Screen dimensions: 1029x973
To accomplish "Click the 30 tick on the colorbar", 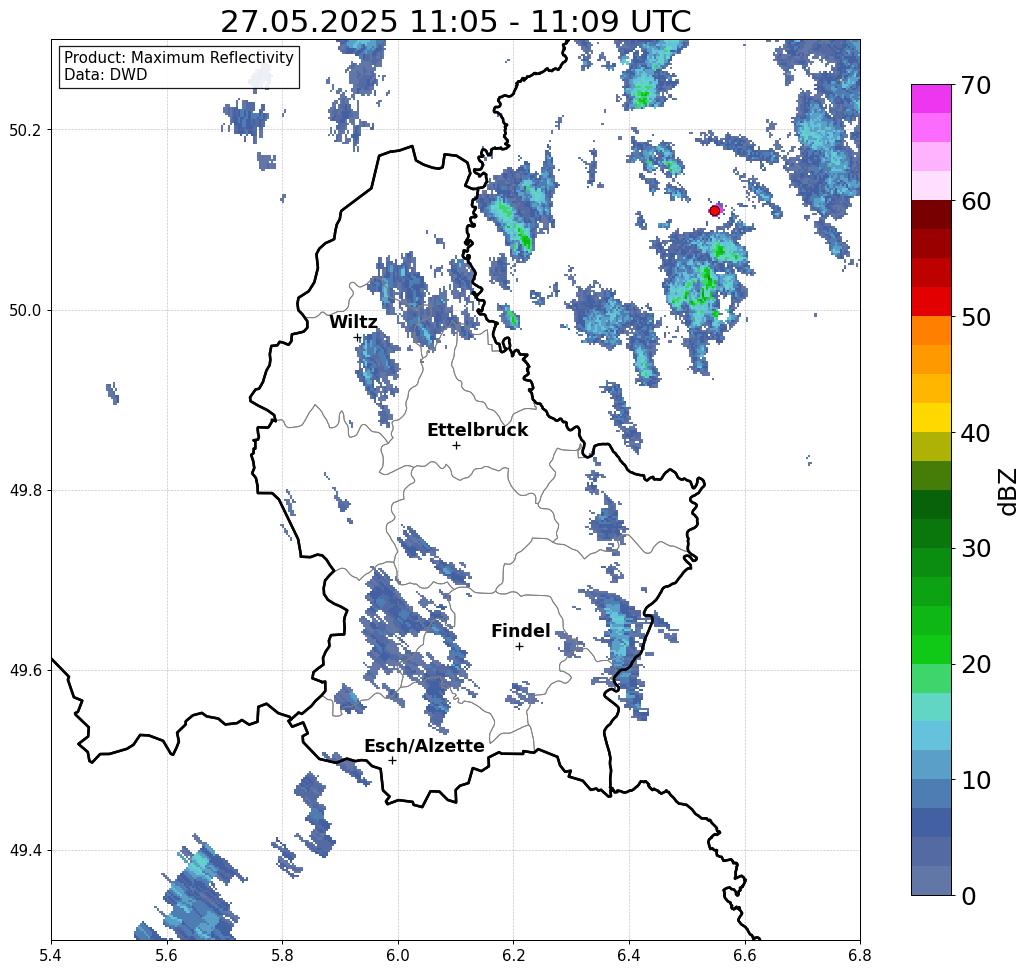I will (975, 549).
